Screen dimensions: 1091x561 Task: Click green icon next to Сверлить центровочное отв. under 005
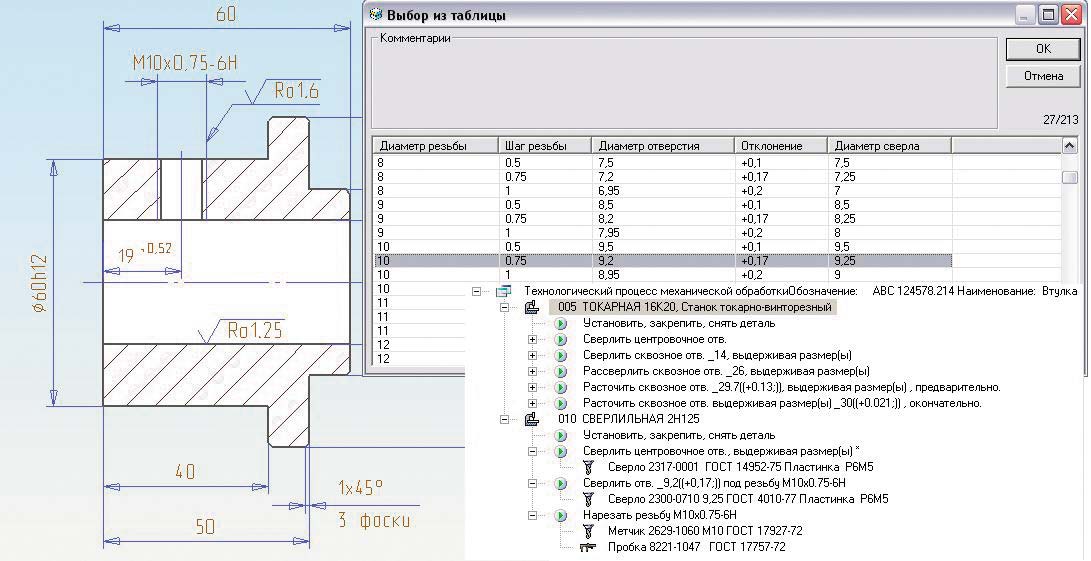point(560,340)
